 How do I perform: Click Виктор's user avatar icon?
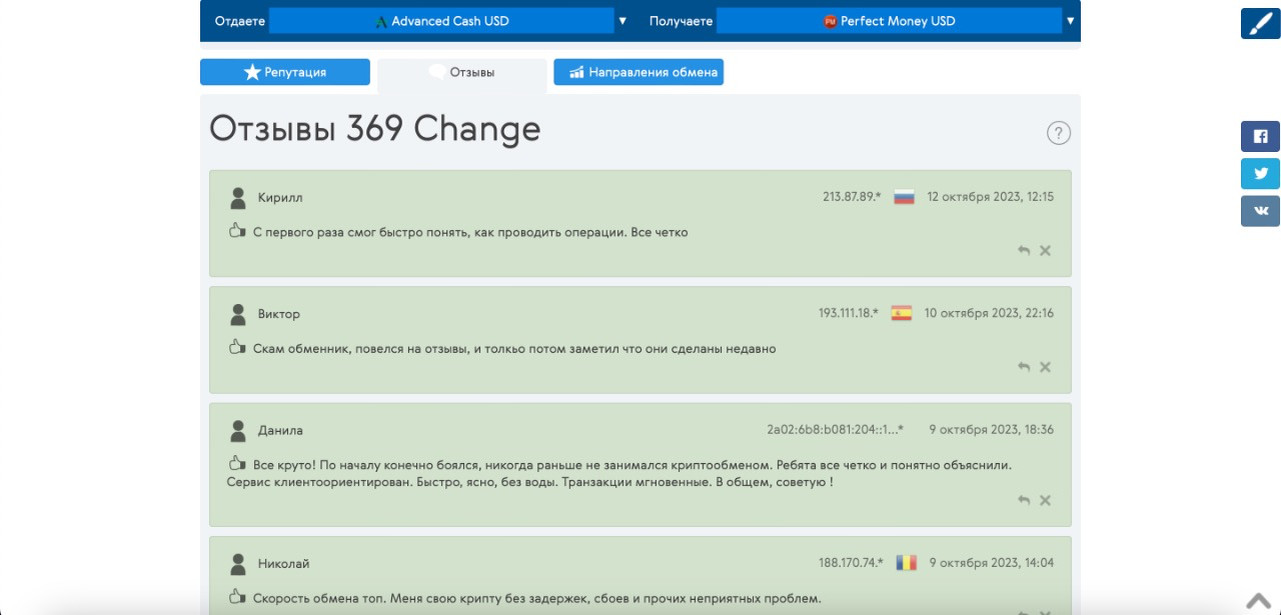pos(238,314)
